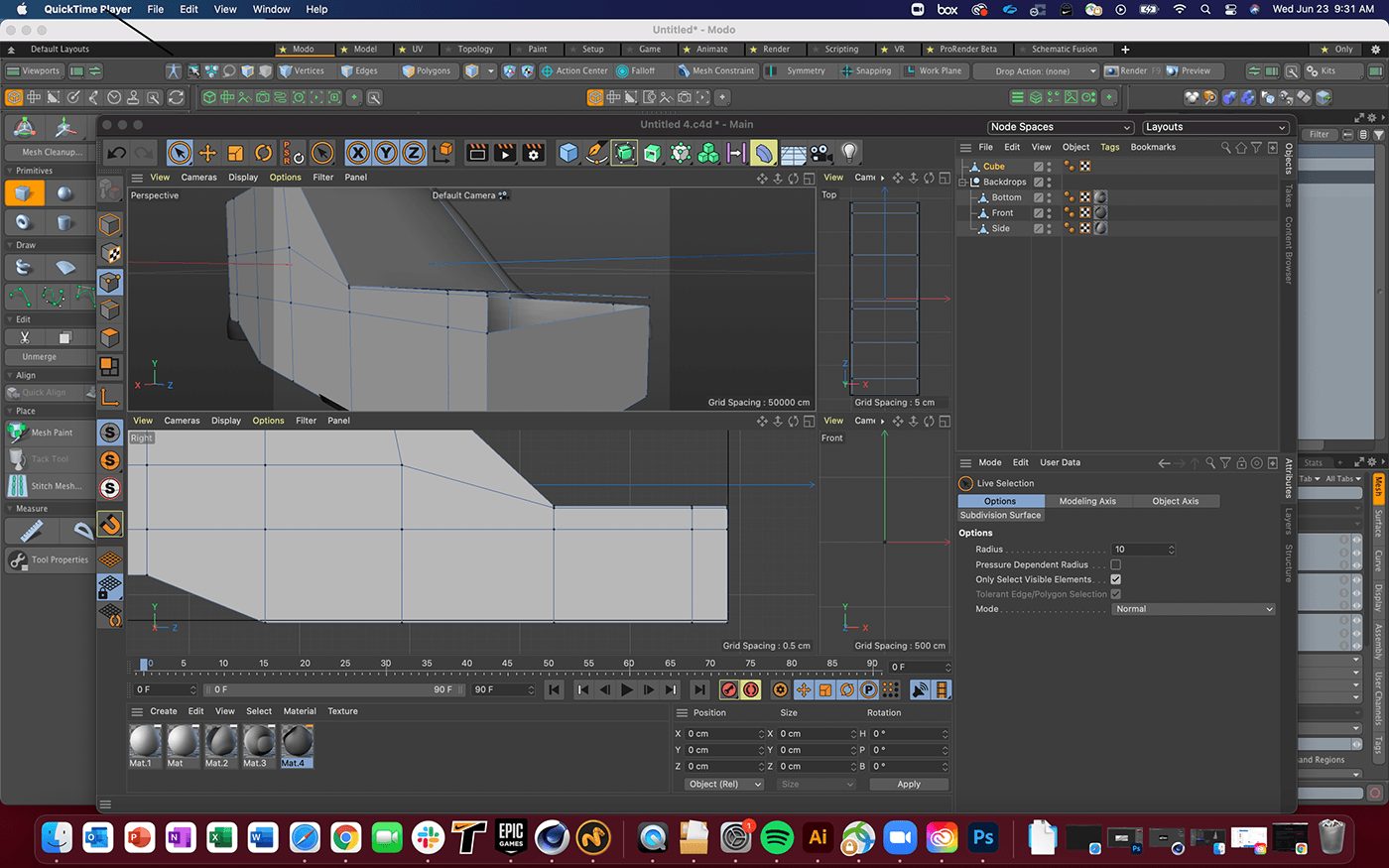Open the Object (Rel) coordinate dropdown
The image size is (1389, 868).
(x=724, y=784)
